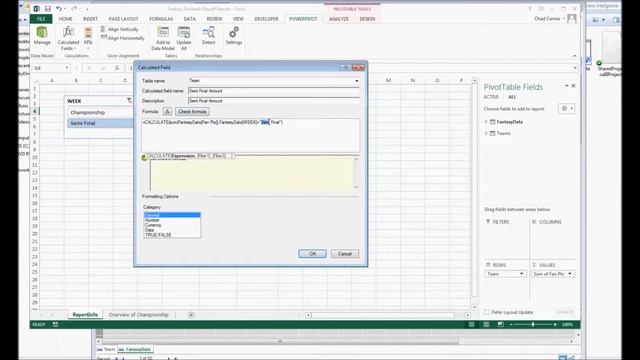Select Currency in the Category list

[x=172, y=225]
